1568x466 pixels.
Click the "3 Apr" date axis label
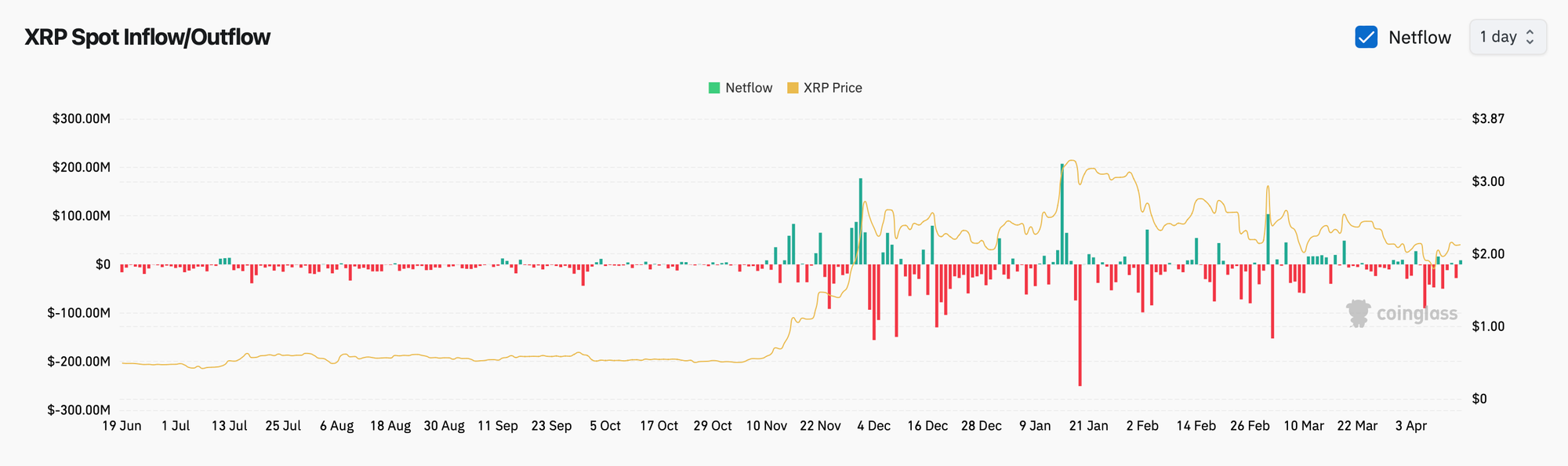pos(1410,426)
